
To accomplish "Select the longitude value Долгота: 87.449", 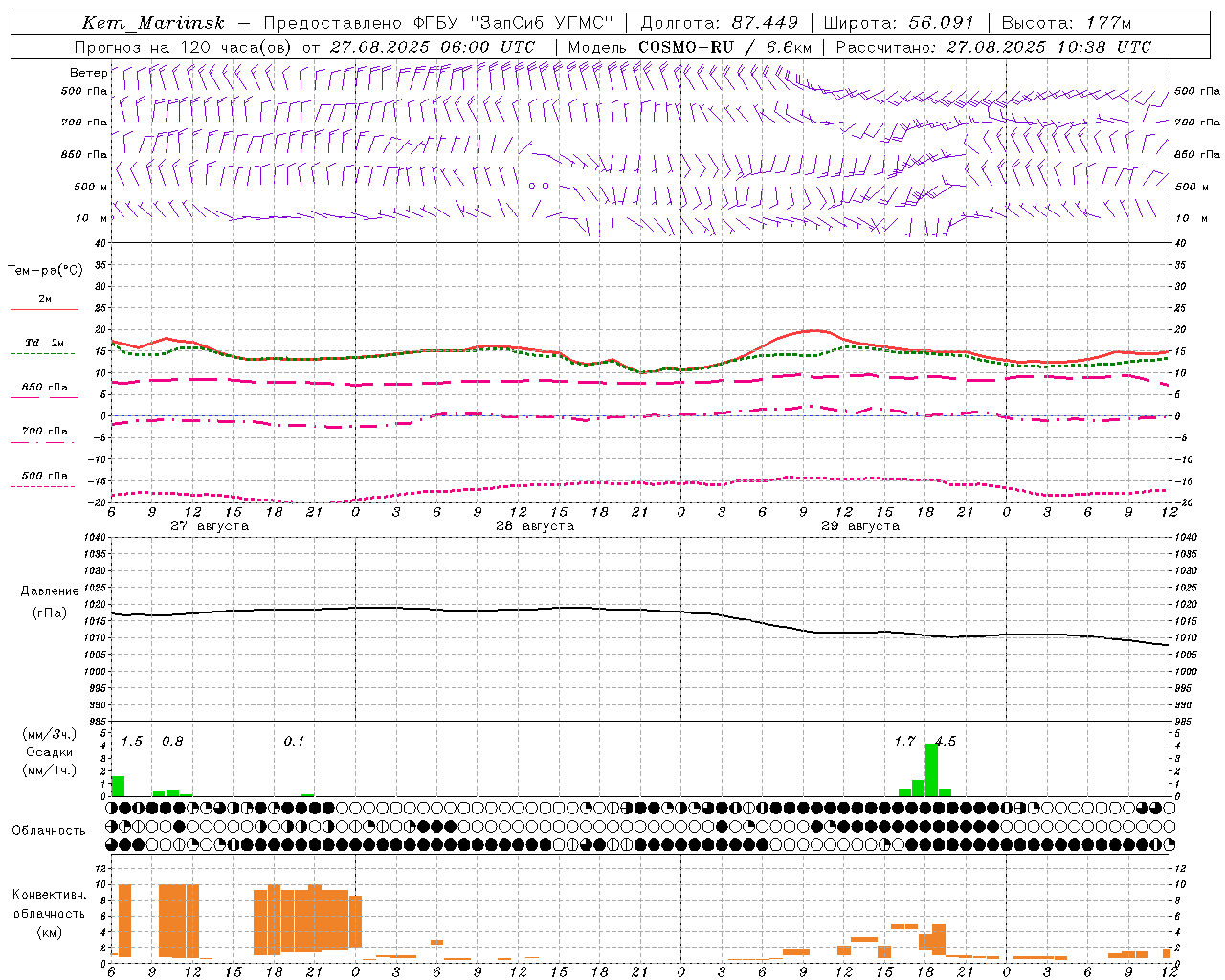I will (x=720, y=24).
